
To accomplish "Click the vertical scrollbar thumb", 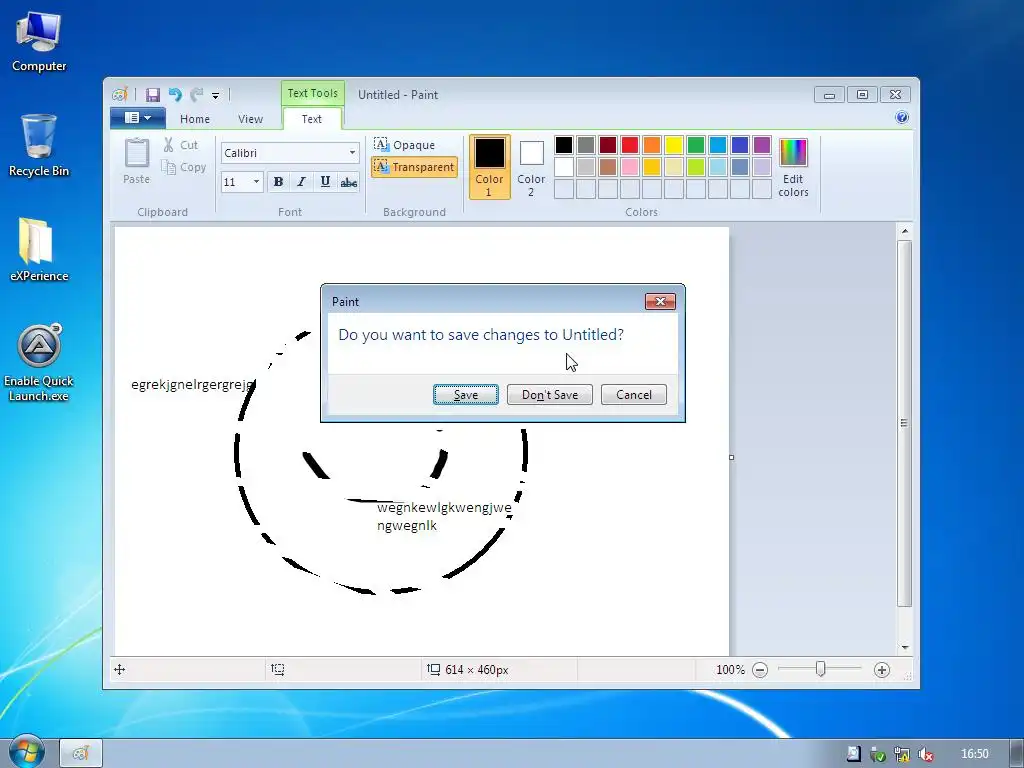I will pos(904,423).
